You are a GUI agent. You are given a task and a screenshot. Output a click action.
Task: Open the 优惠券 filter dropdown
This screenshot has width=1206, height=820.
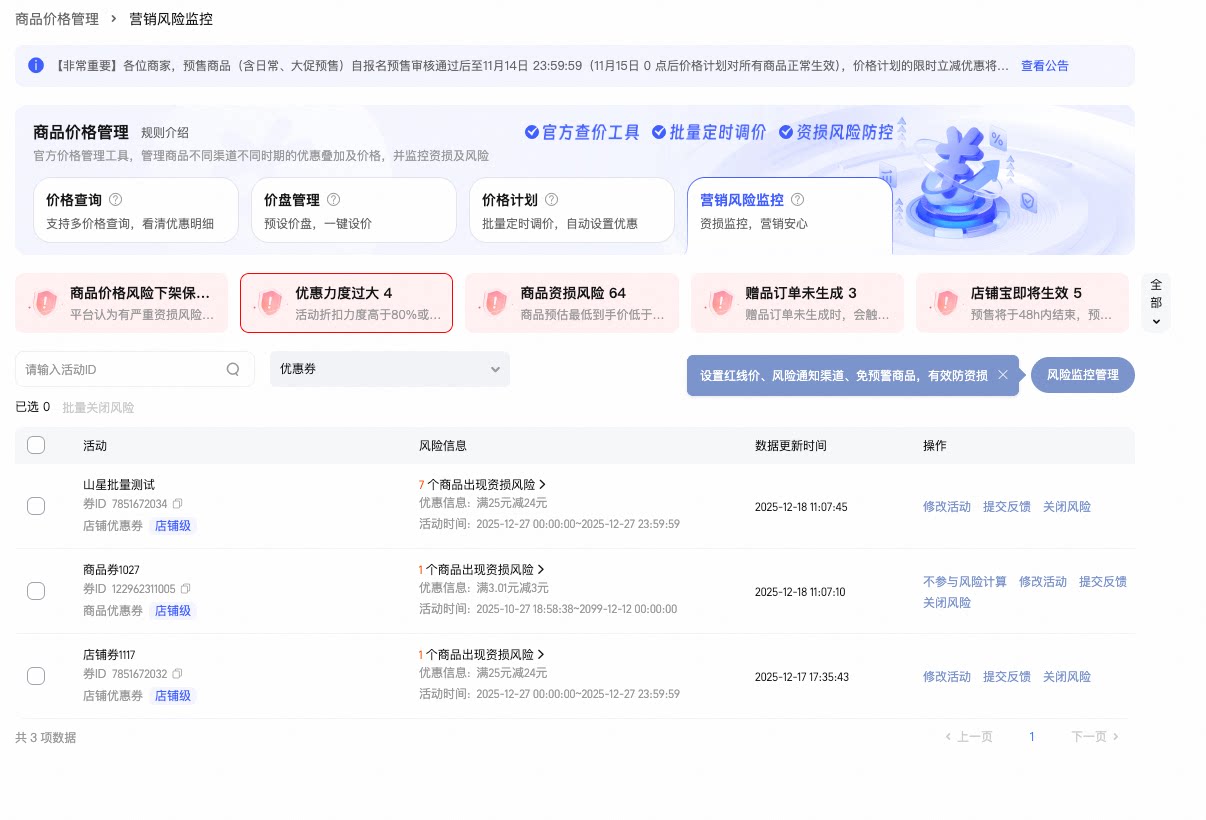(389, 369)
